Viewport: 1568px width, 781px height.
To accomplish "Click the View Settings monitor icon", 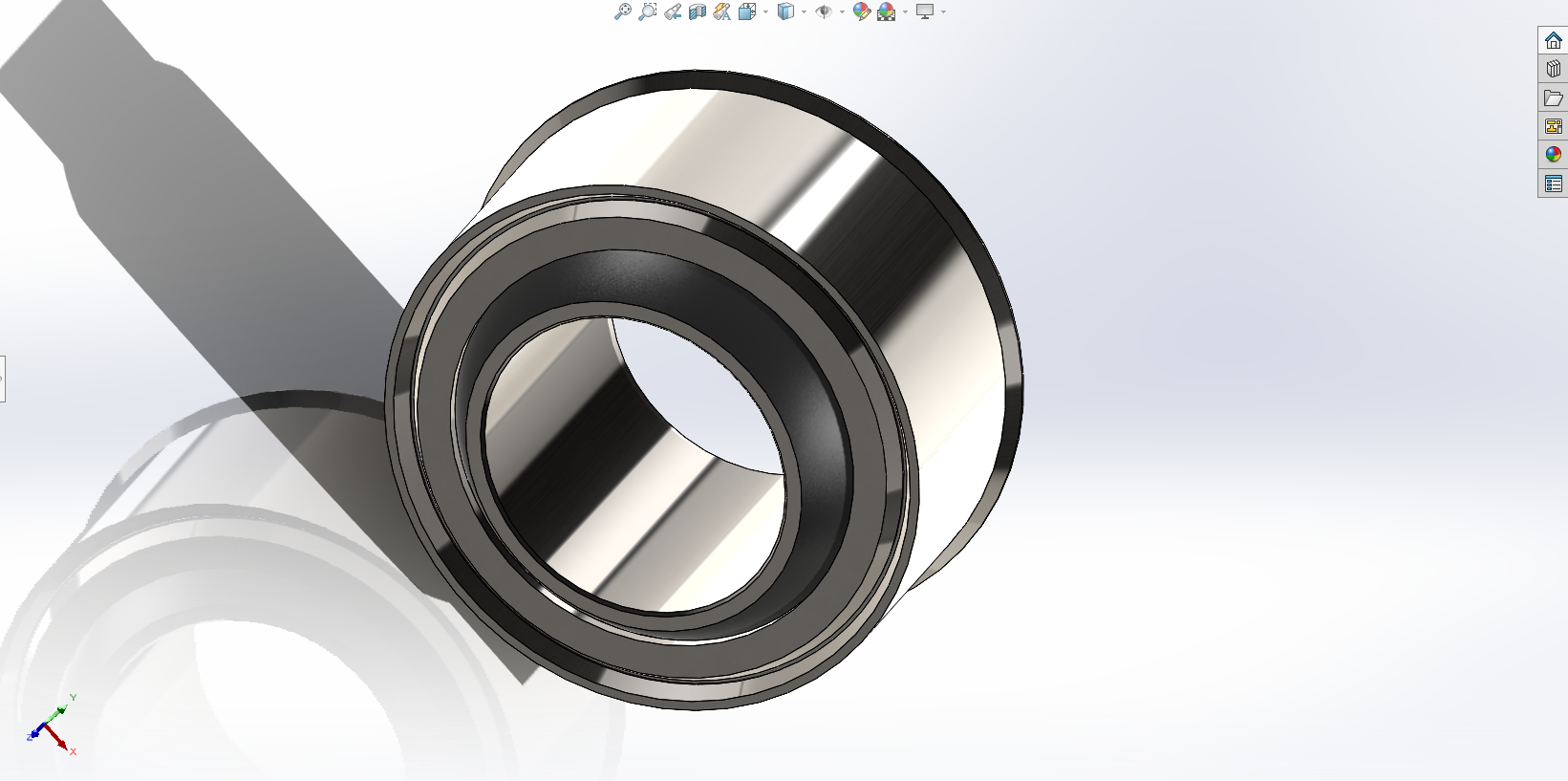I will pyautogui.click(x=925, y=11).
